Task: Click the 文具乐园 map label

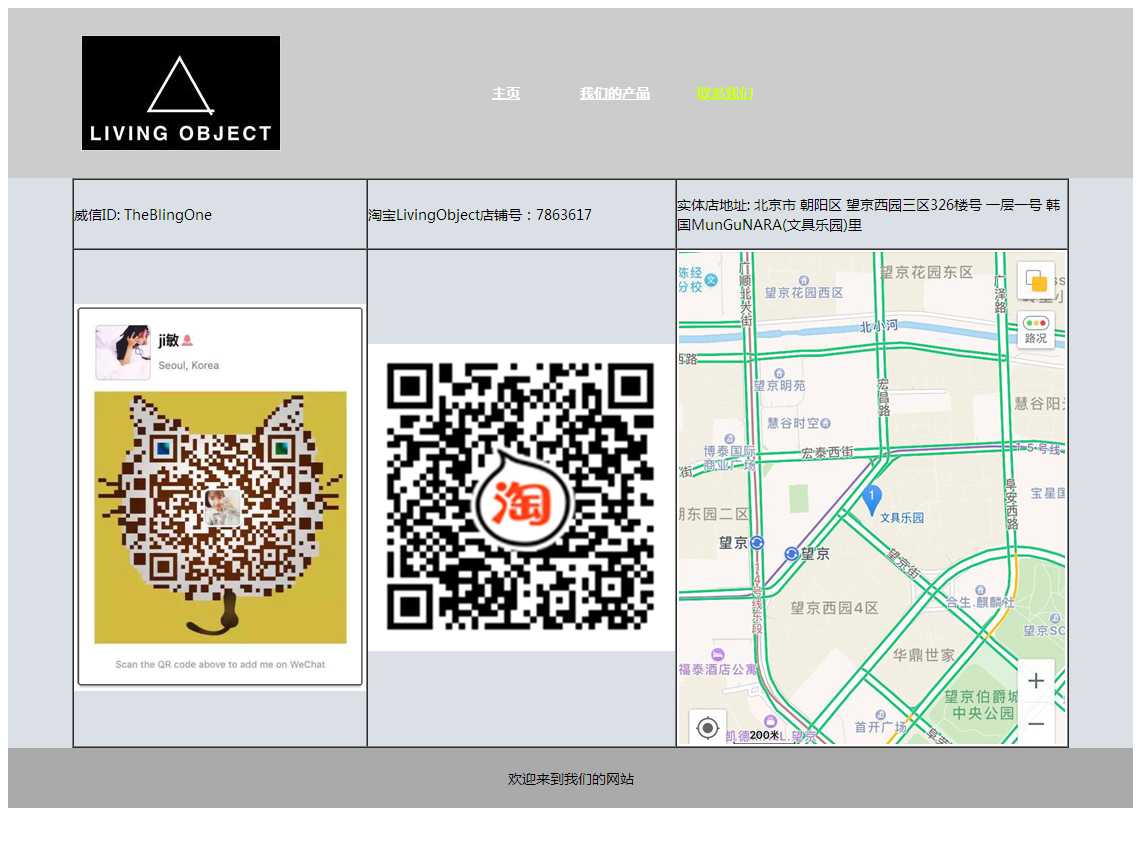Action: (902, 518)
